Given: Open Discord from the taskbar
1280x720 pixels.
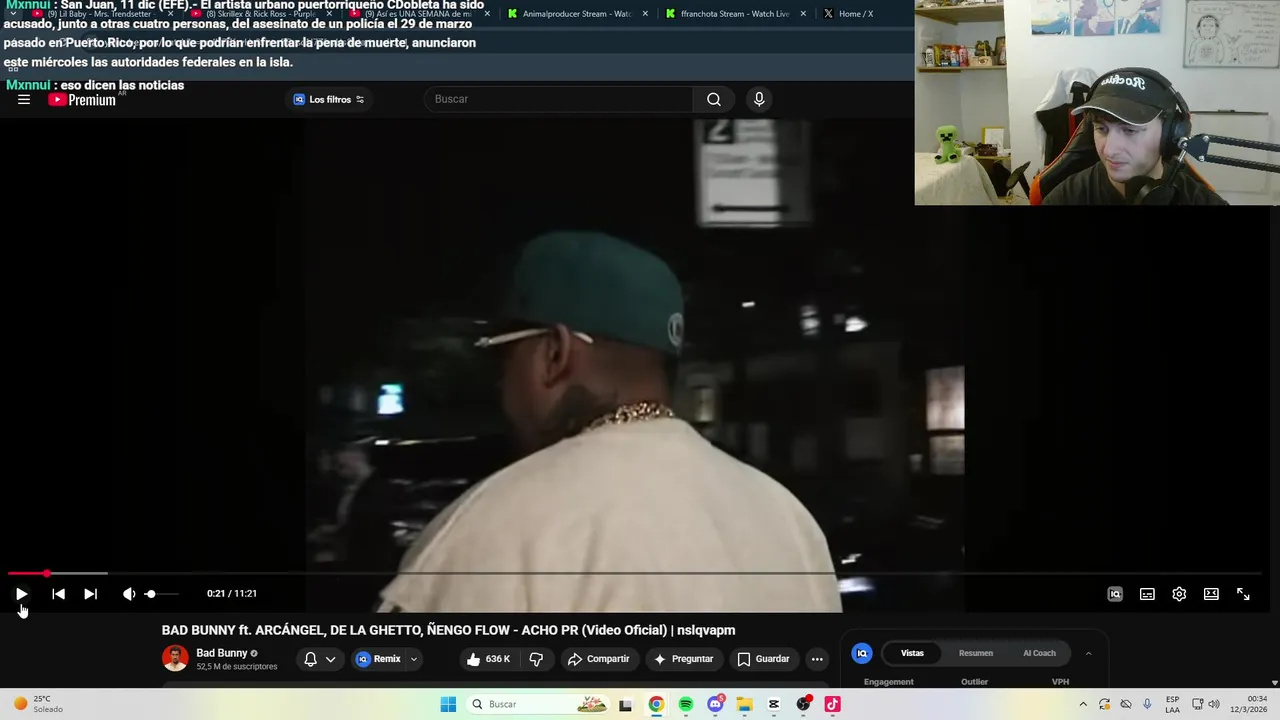Looking at the screenshot, I should click(x=715, y=704).
